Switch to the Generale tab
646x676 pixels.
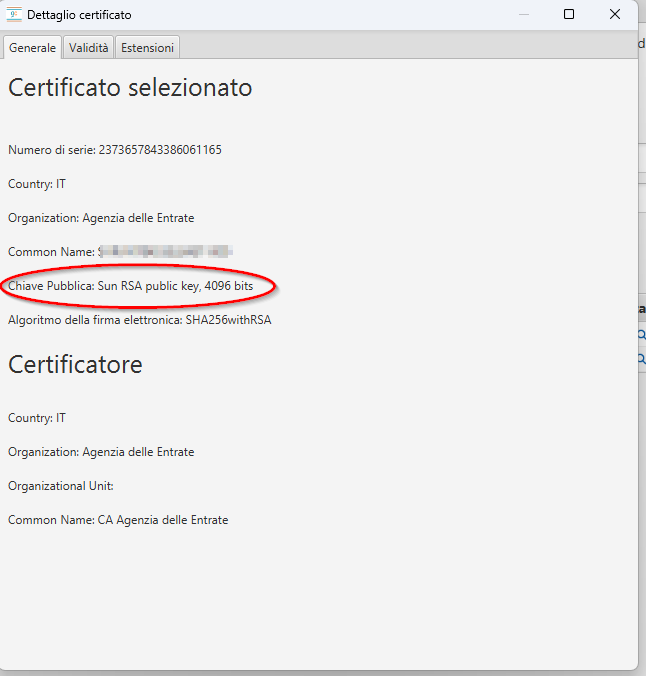click(32, 47)
